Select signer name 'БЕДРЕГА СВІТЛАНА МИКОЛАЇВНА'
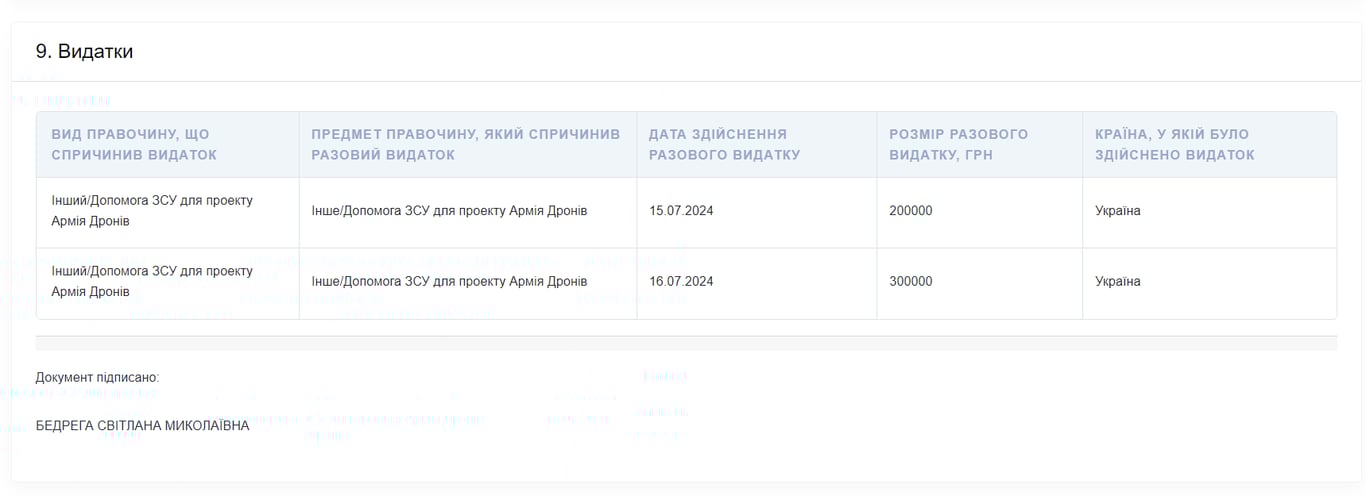 [x=142, y=426]
